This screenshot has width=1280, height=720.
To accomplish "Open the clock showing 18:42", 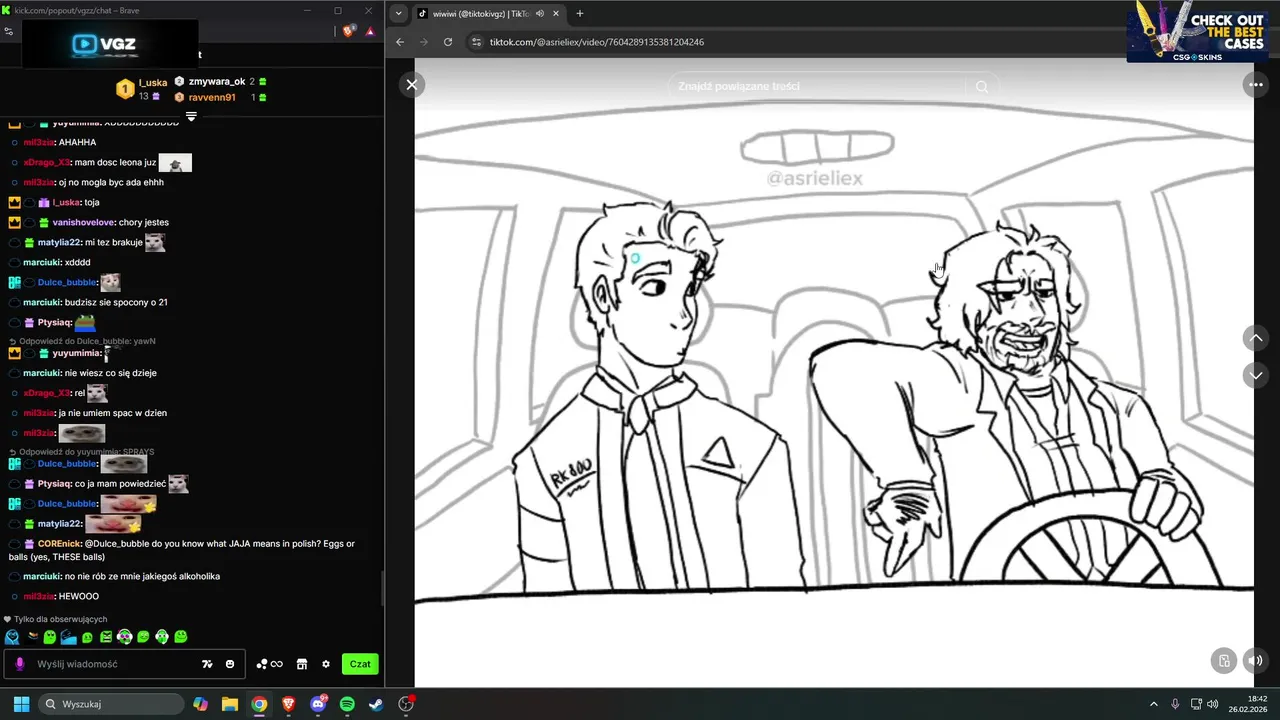I will (1249, 704).
